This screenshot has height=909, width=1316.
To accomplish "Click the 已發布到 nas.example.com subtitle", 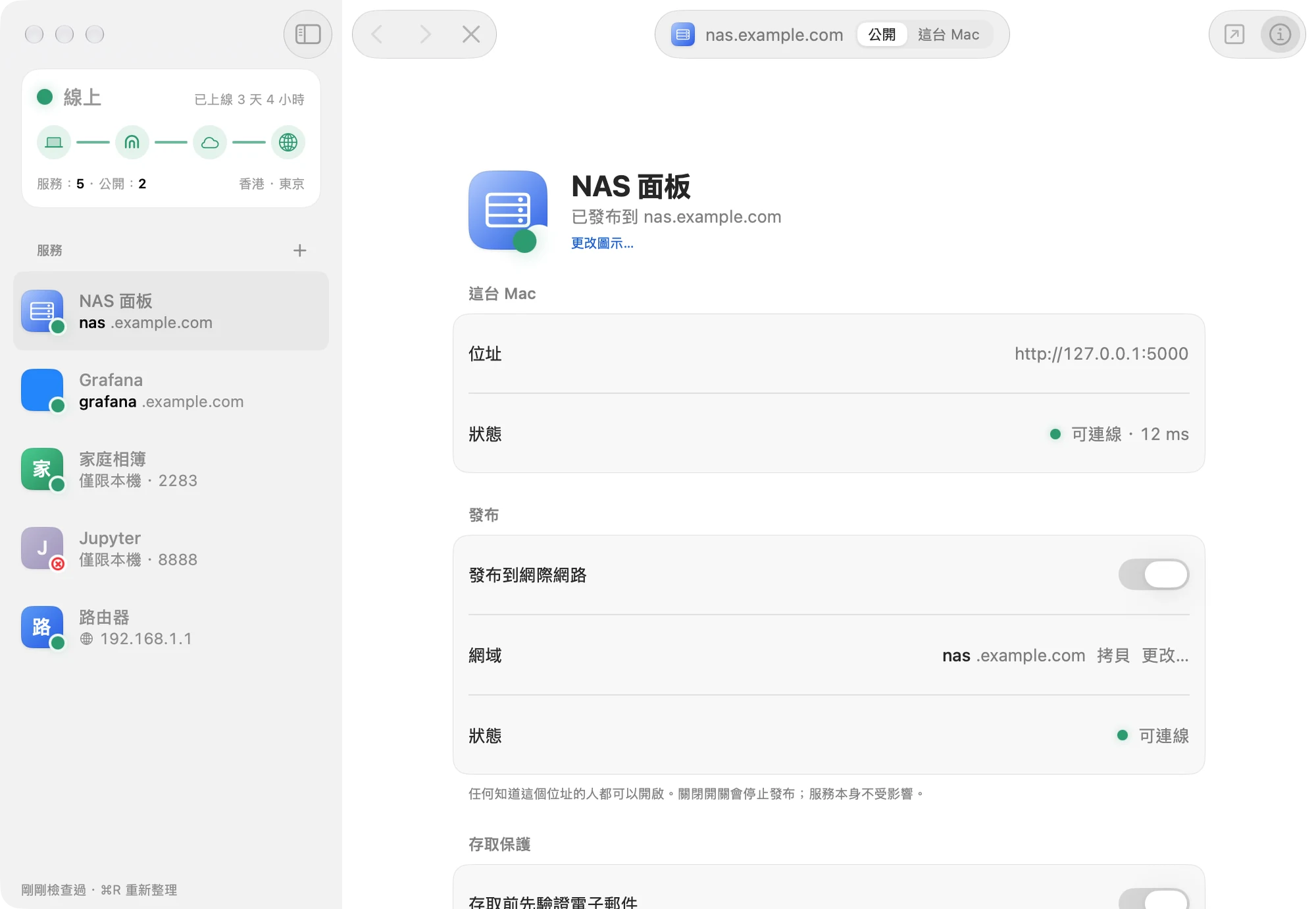I will pos(676,217).
